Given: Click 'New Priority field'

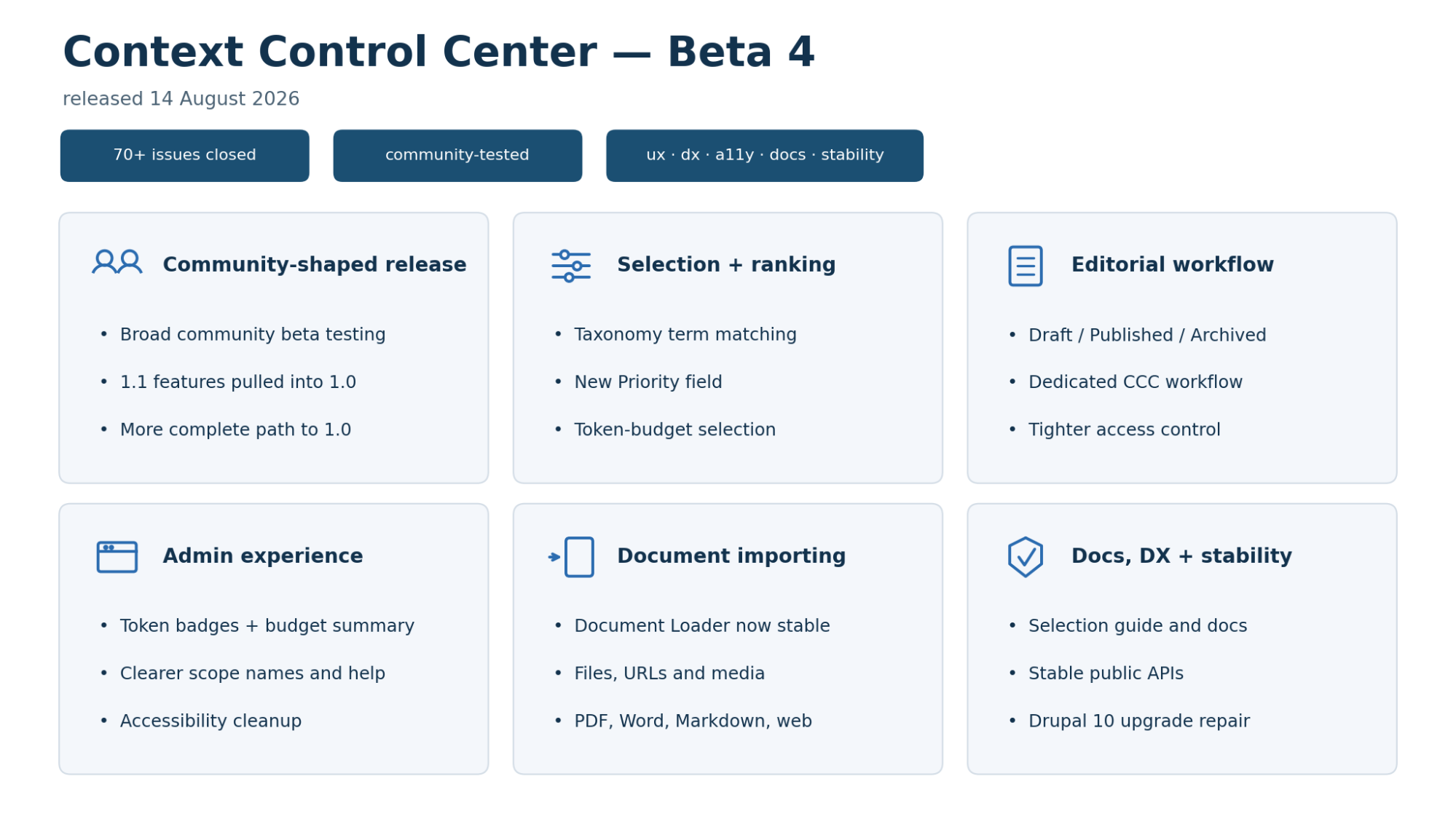Looking at the screenshot, I should pyautogui.click(x=648, y=382).
